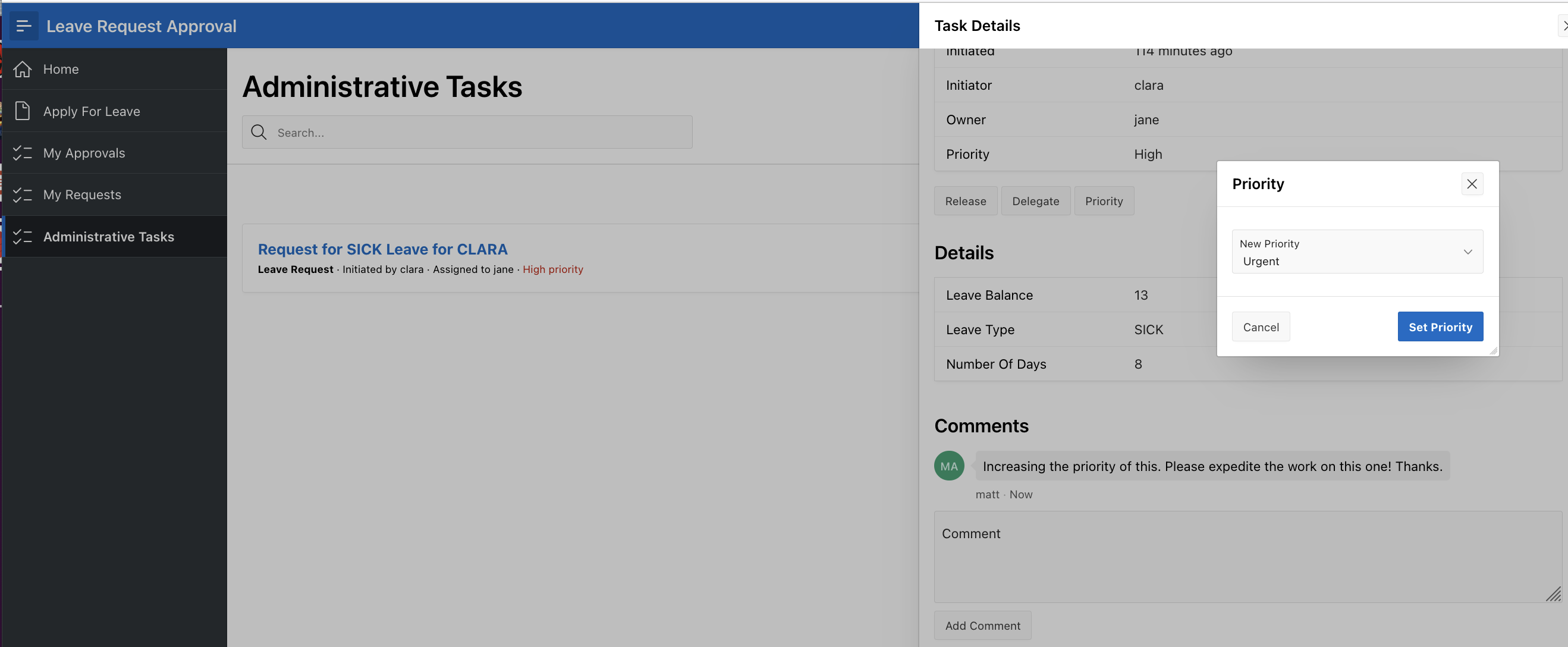1568x647 pixels.
Task: Click the New Priority chevron arrow
Action: pyautogui.click(x=1468, y=252)
